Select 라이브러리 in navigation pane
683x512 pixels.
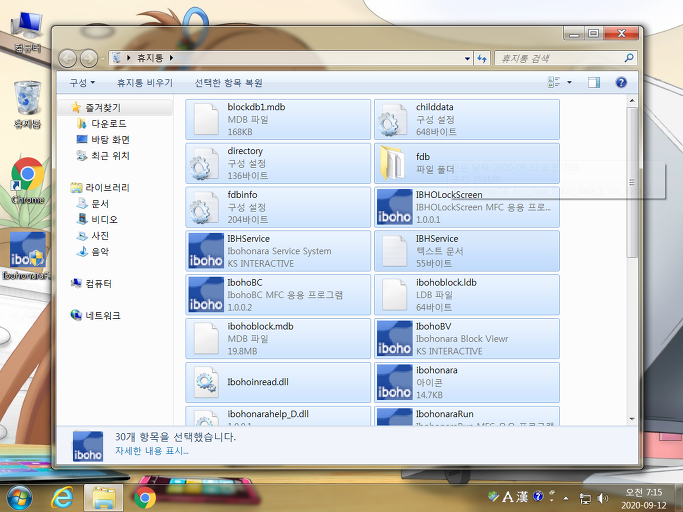[x=107, y=187]
